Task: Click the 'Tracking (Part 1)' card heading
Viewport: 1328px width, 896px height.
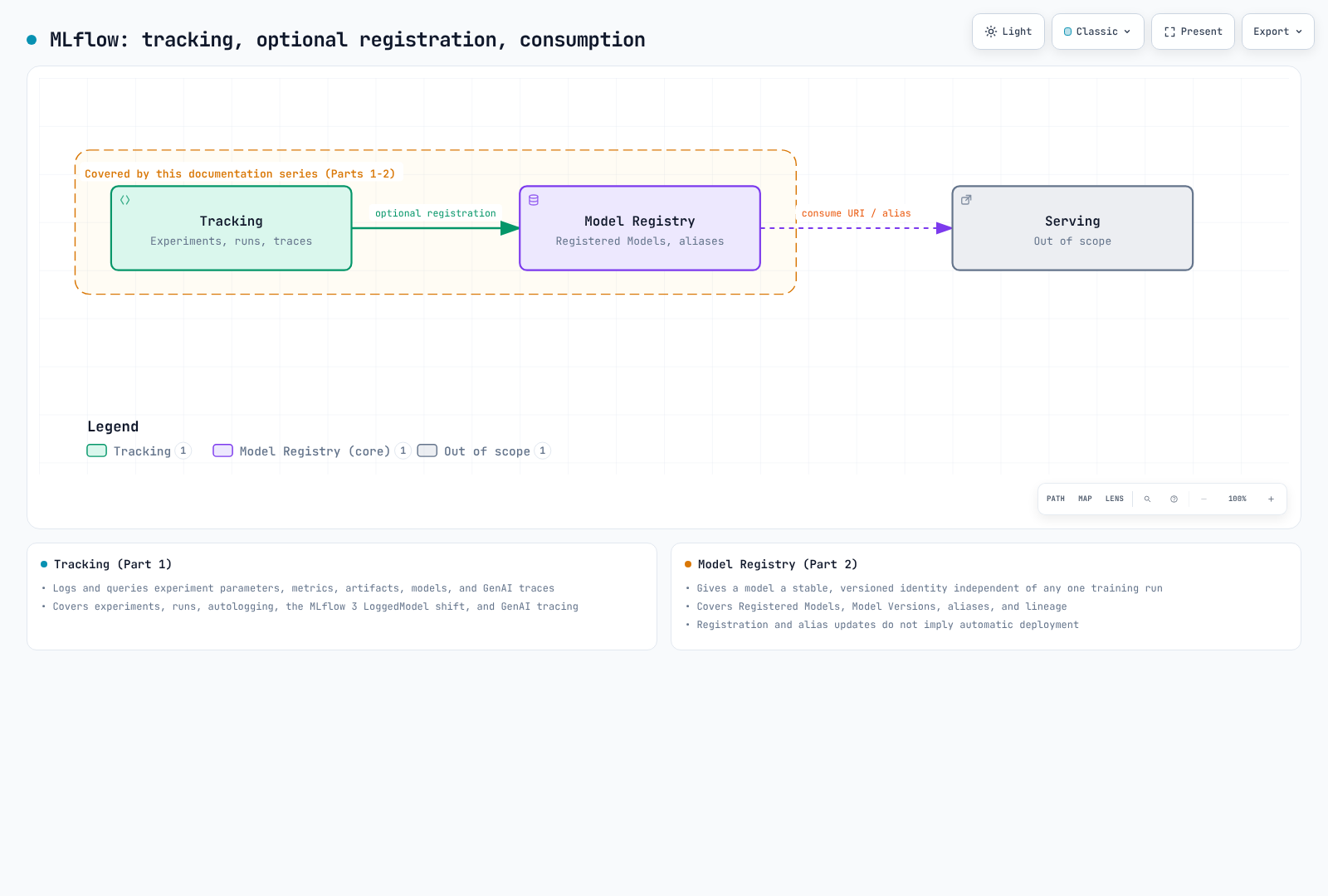Action: coord(113,564)
